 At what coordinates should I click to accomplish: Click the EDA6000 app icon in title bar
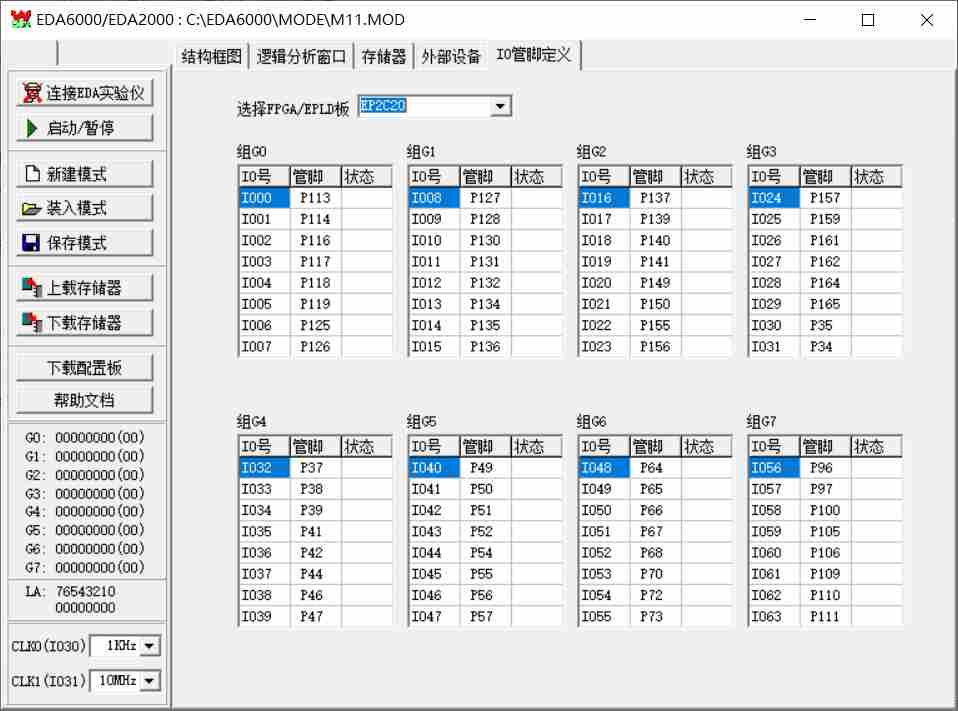(19, 20)
